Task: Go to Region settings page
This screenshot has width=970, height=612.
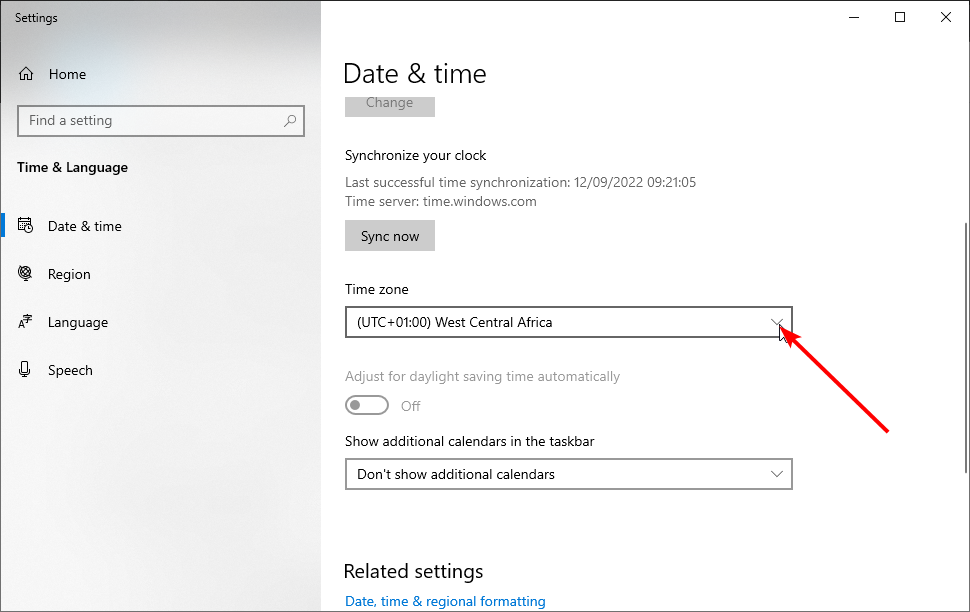Action: [x=69, y=274]
